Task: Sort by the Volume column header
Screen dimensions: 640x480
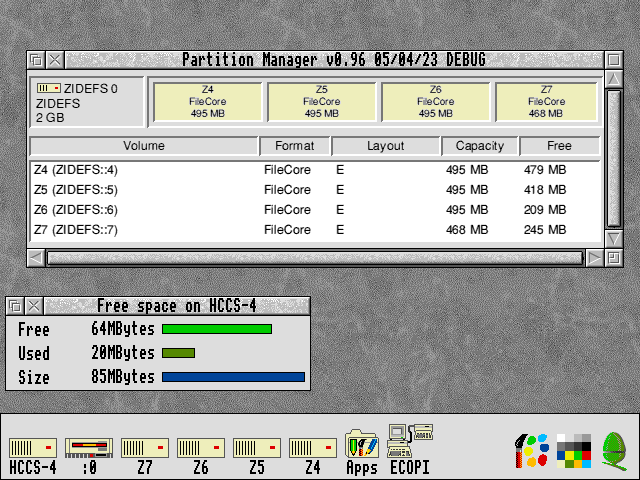Action: [x=144, y=146]
